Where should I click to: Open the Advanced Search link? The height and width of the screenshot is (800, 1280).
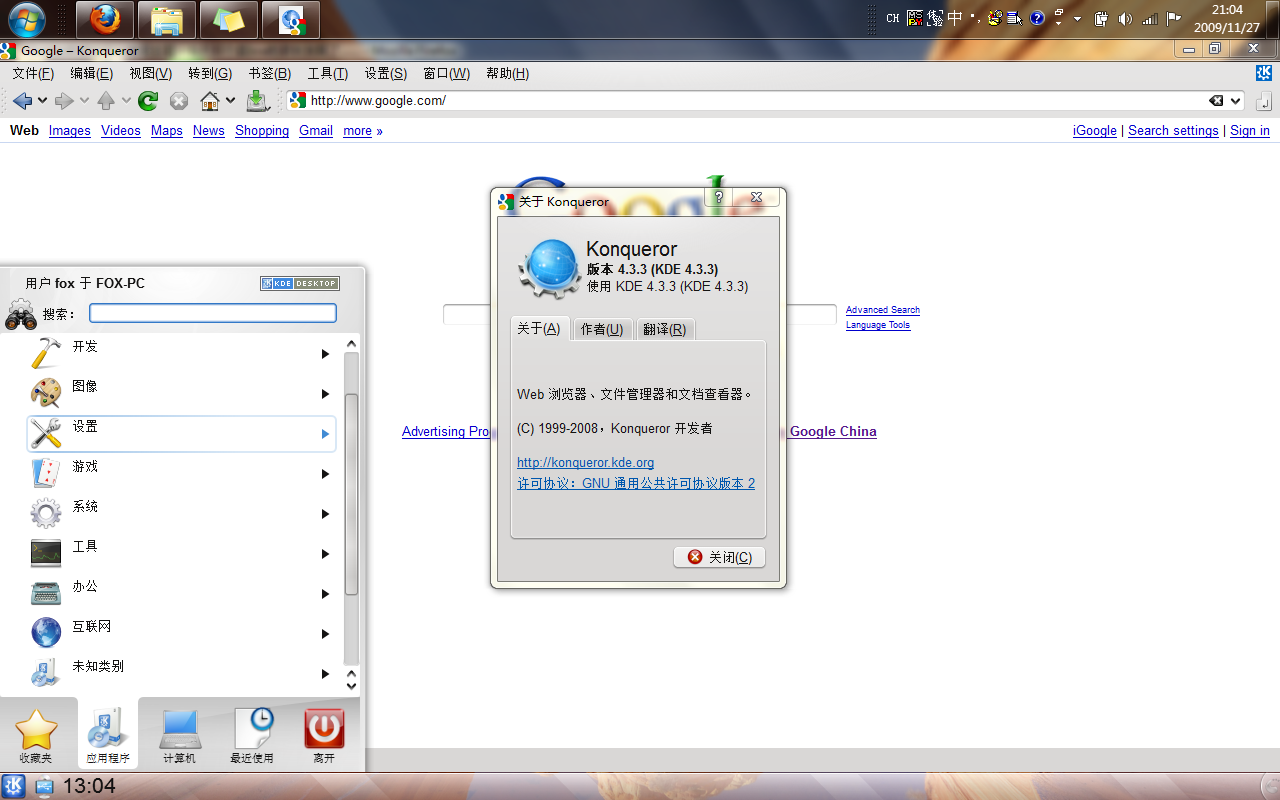[883, 310]
